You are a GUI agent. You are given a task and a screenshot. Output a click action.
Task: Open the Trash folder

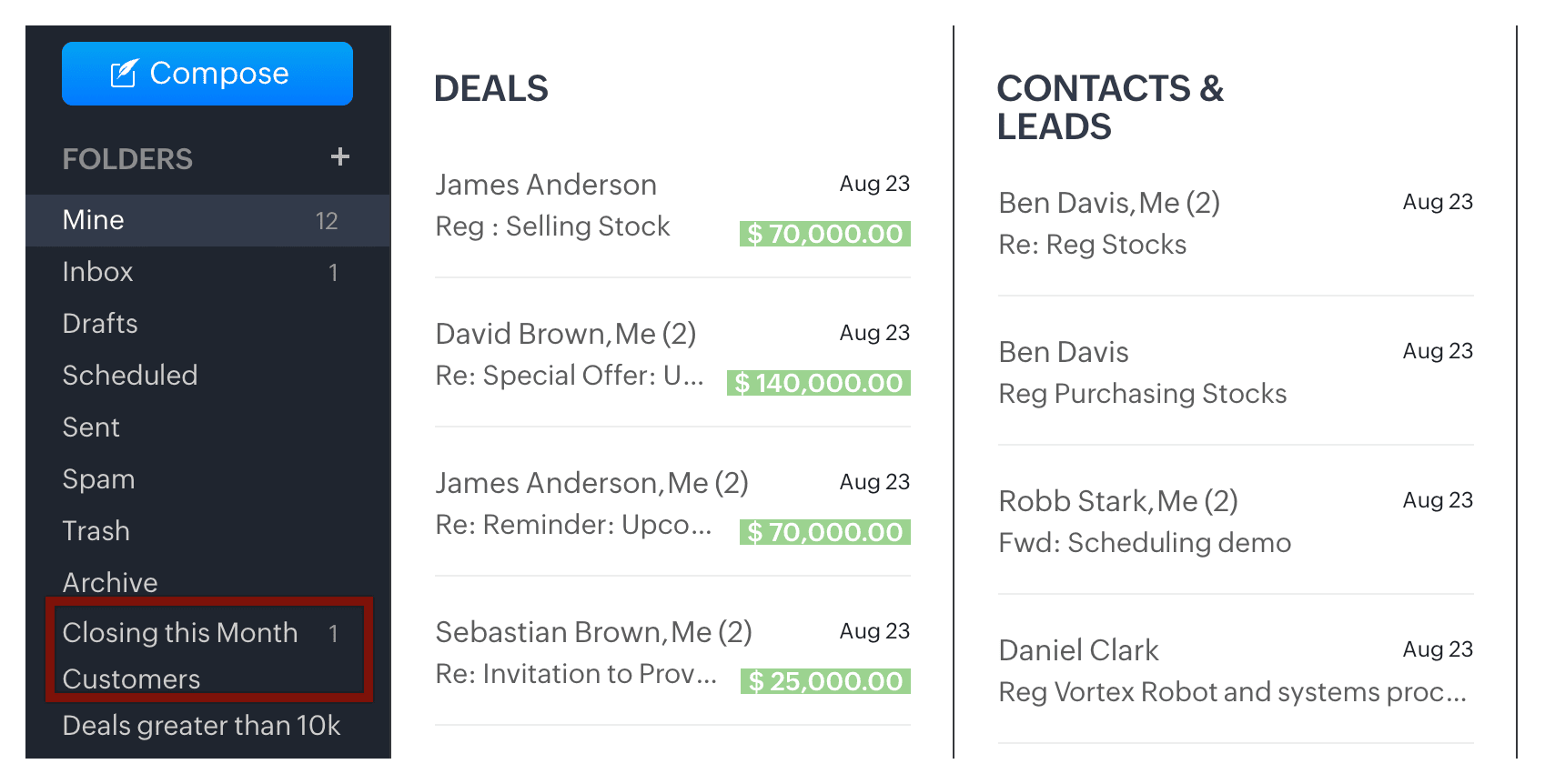pyautogui.click(x=96, y=531)
